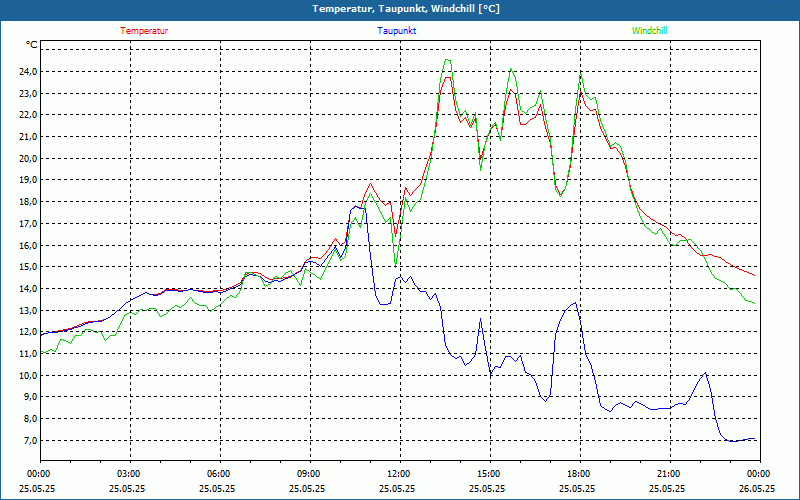Click the 06:00 time axis label
The width and height of the screenshot is (800, 500).
(217, 474)
